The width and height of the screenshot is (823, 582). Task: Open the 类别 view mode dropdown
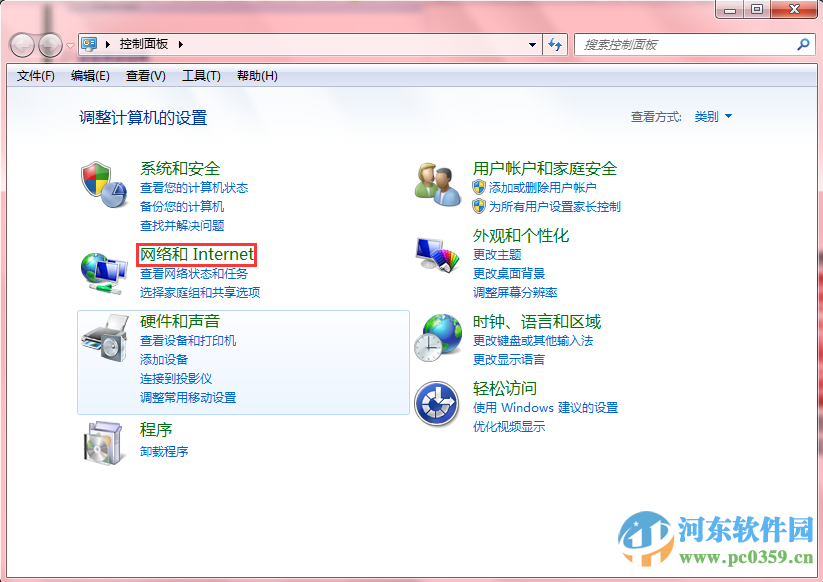(712, 114)
